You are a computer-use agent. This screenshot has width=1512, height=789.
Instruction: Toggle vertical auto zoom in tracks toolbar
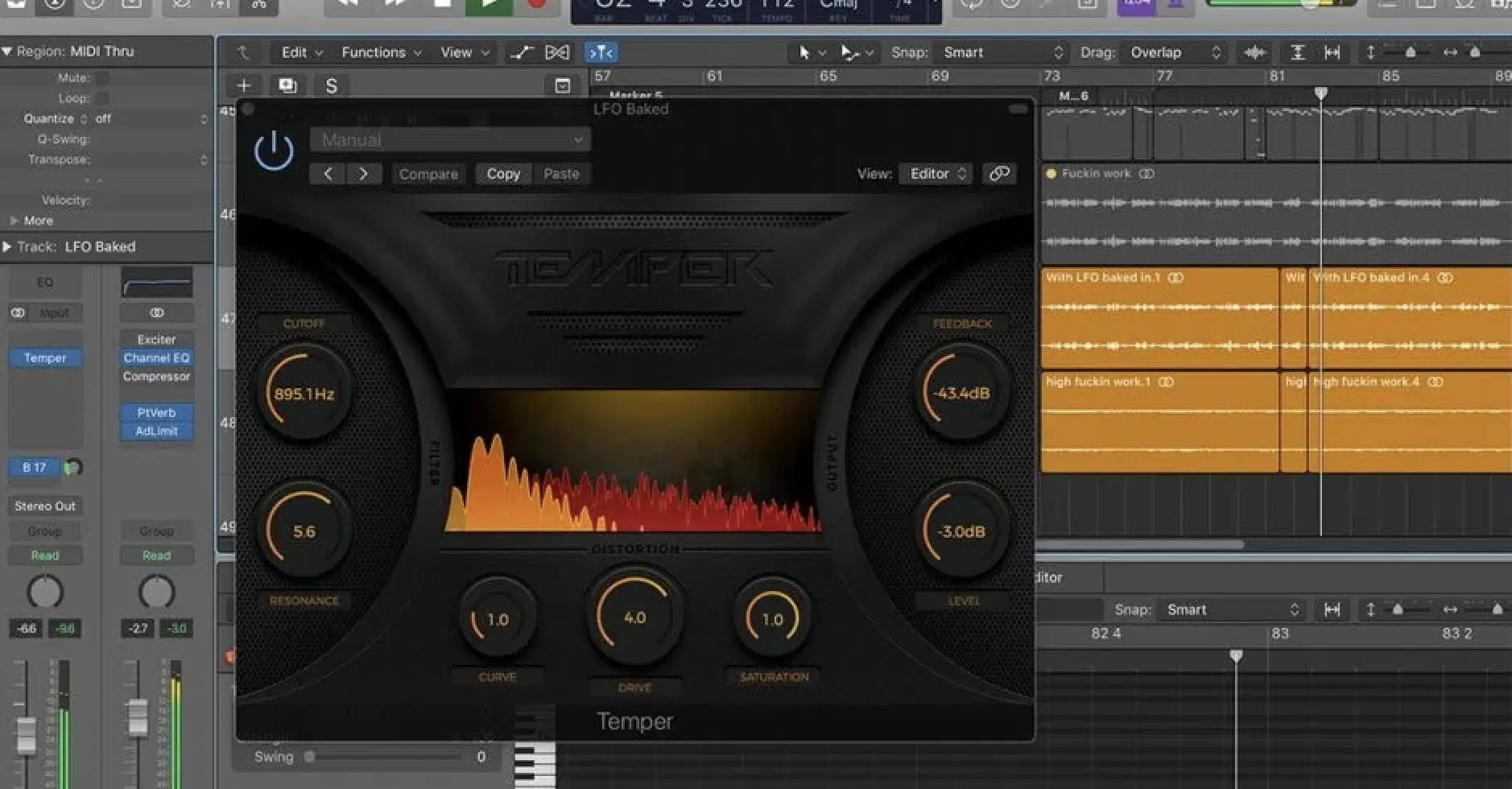click(x=1297, y=52)
